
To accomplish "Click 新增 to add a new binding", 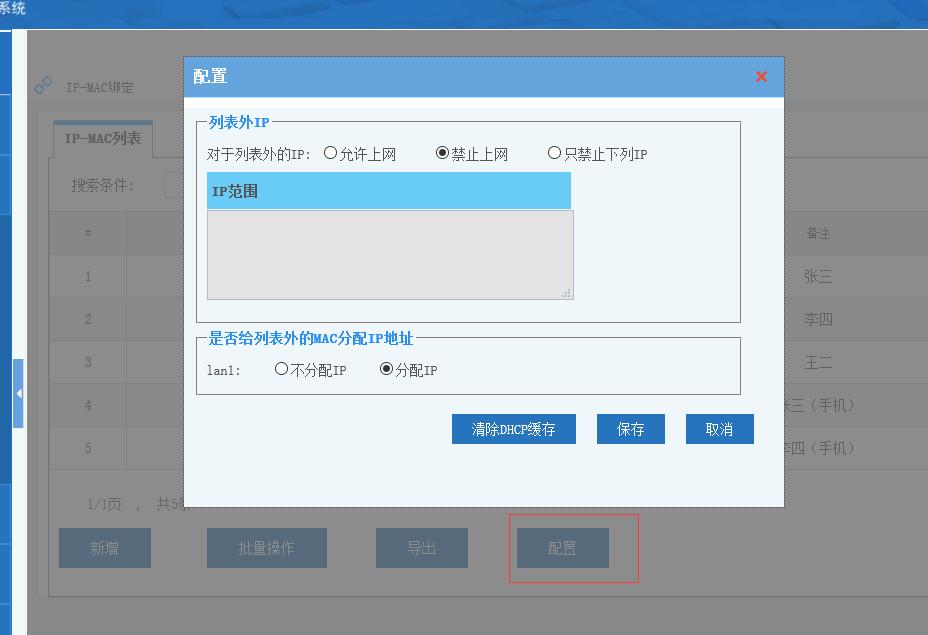I will click(x=104, y=547).
